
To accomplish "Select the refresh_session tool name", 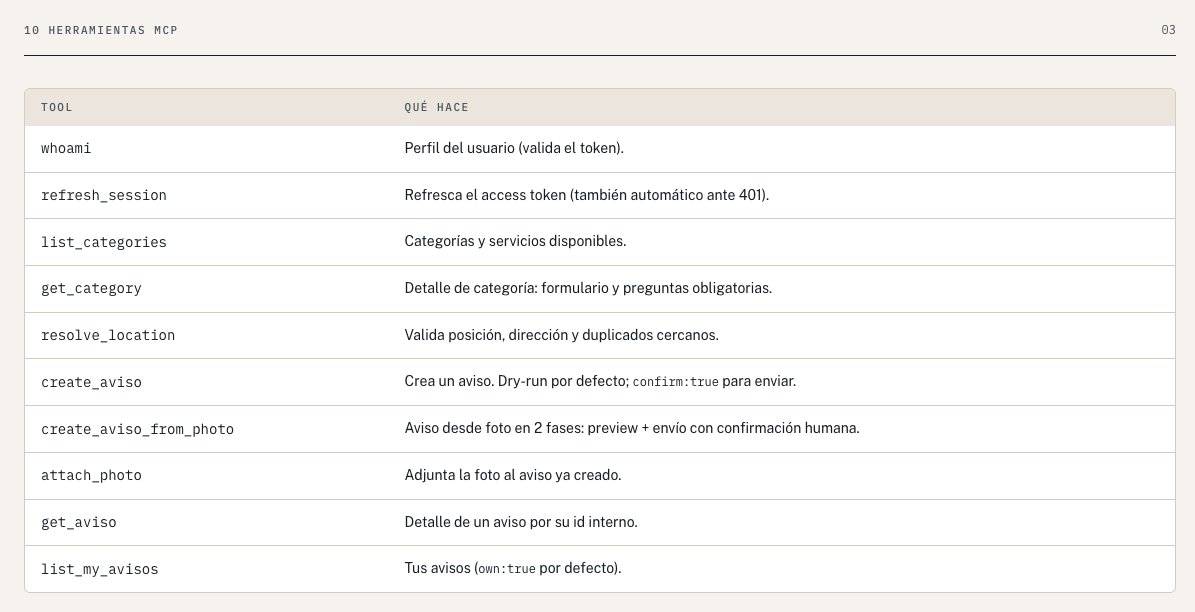I will click(x=104, y=196).
